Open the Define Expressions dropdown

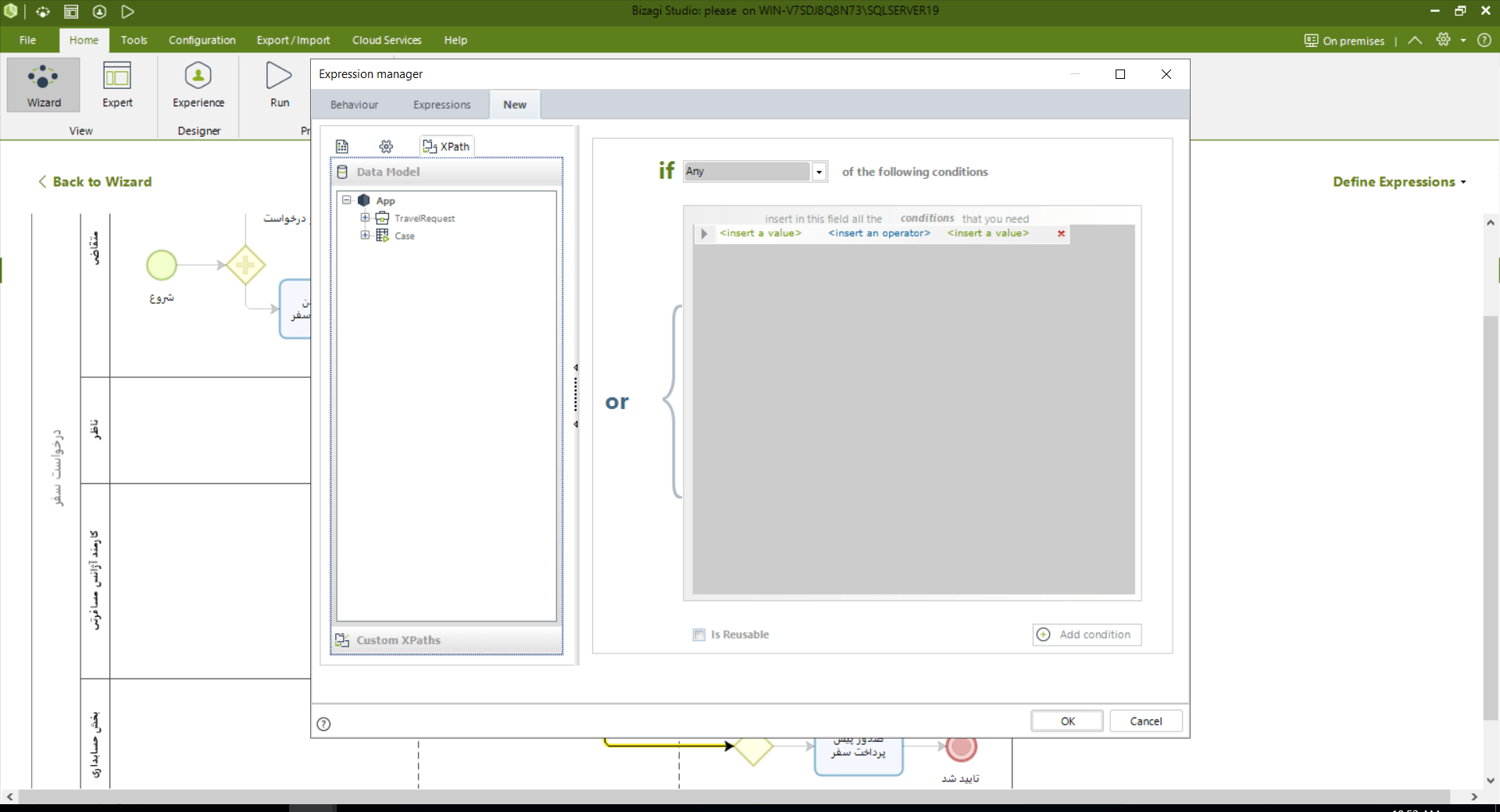[1398, 182]
